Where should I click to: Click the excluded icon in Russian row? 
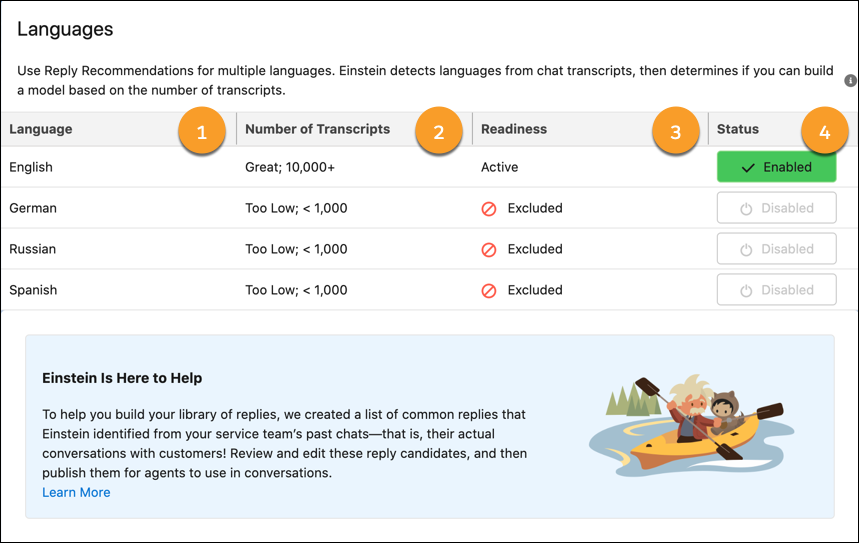[x=489, y=250]
